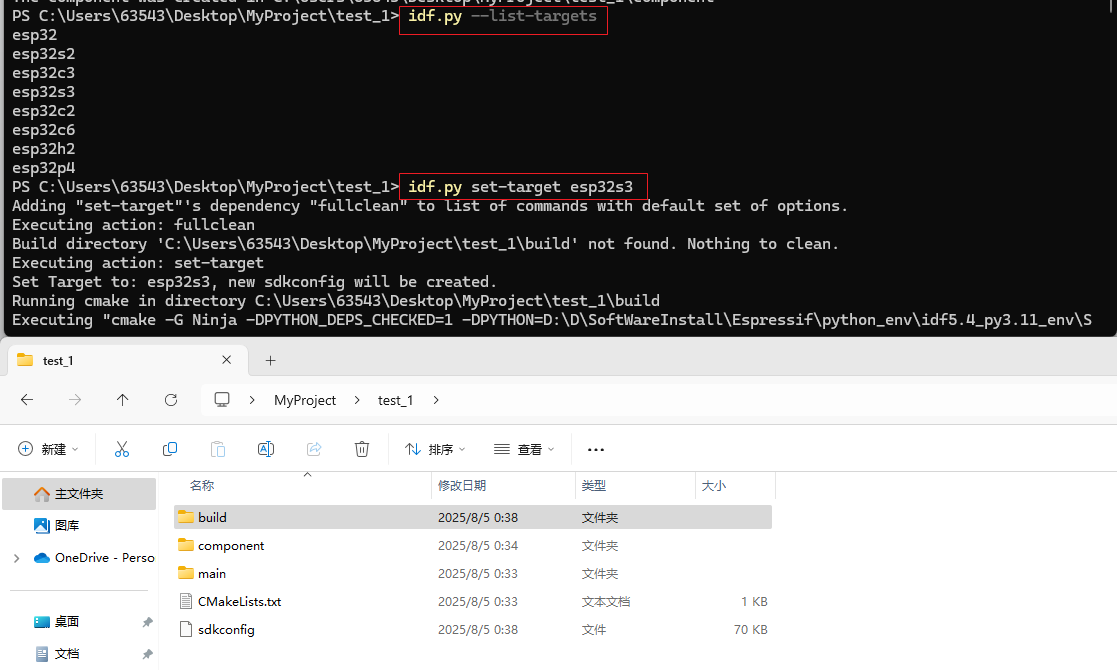Click the 文本文档 type cell
This screenshot has height=670, width=1117.
(x=606, y=602)
